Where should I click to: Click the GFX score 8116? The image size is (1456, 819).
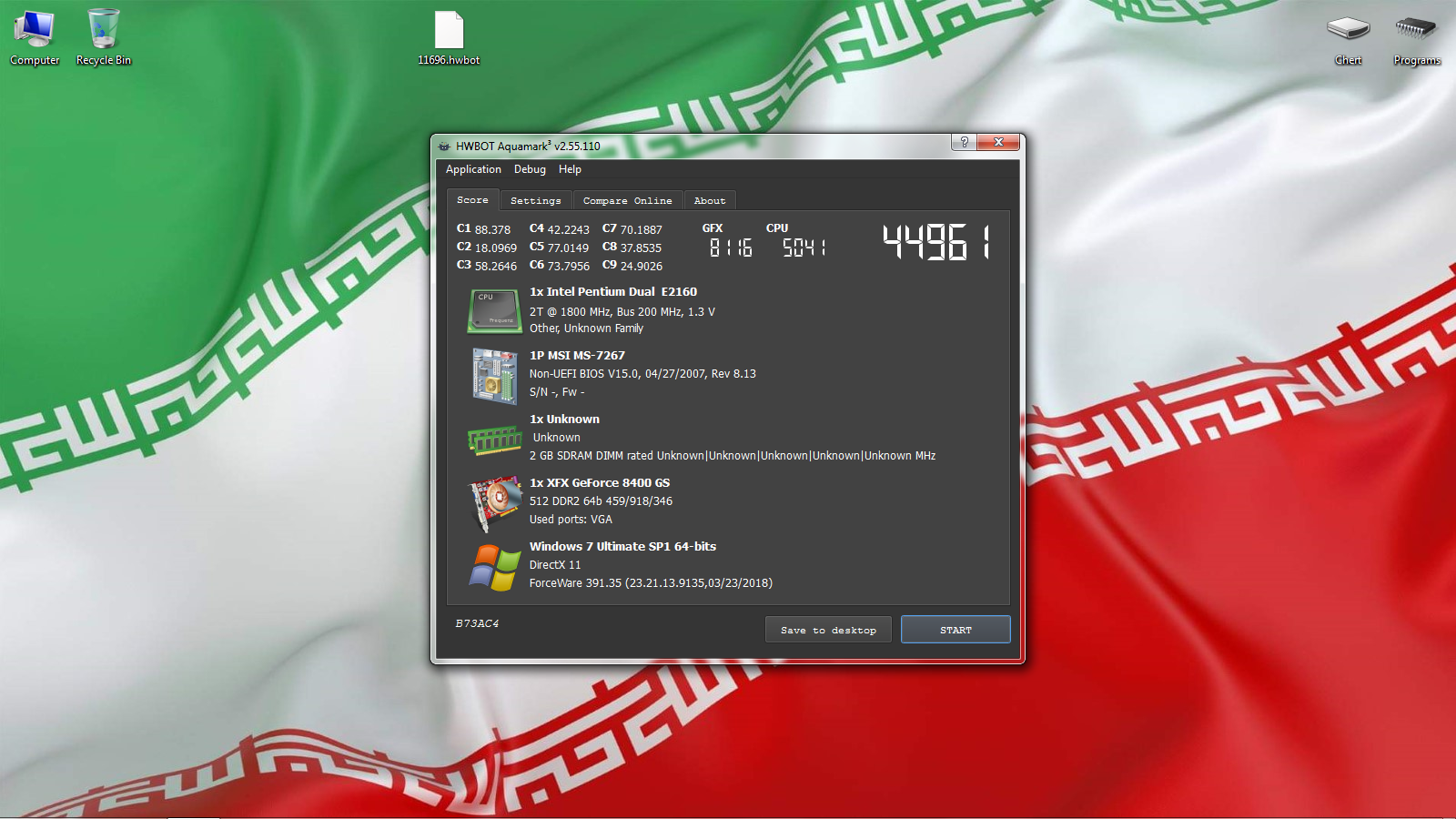pyautogui.click(x=731, y=248)
